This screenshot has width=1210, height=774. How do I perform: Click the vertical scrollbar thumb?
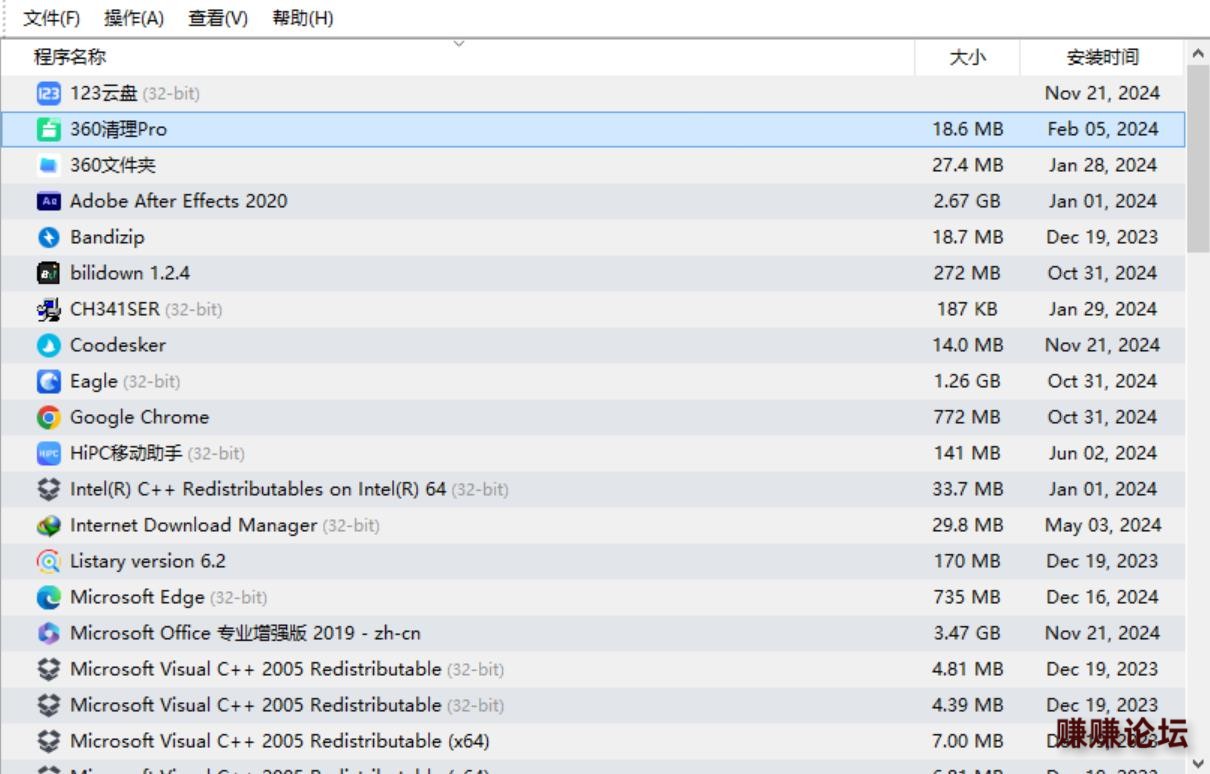pos(1199,160)
